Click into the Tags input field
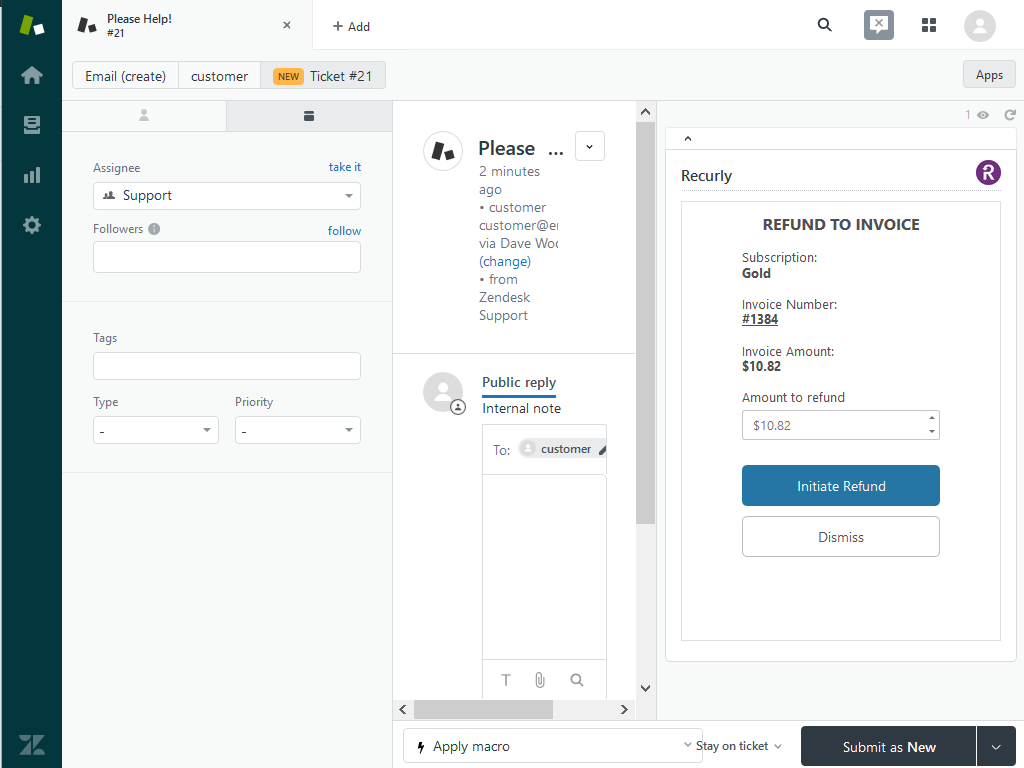This screenshot has width=1024, height=768. click(227, 366)
